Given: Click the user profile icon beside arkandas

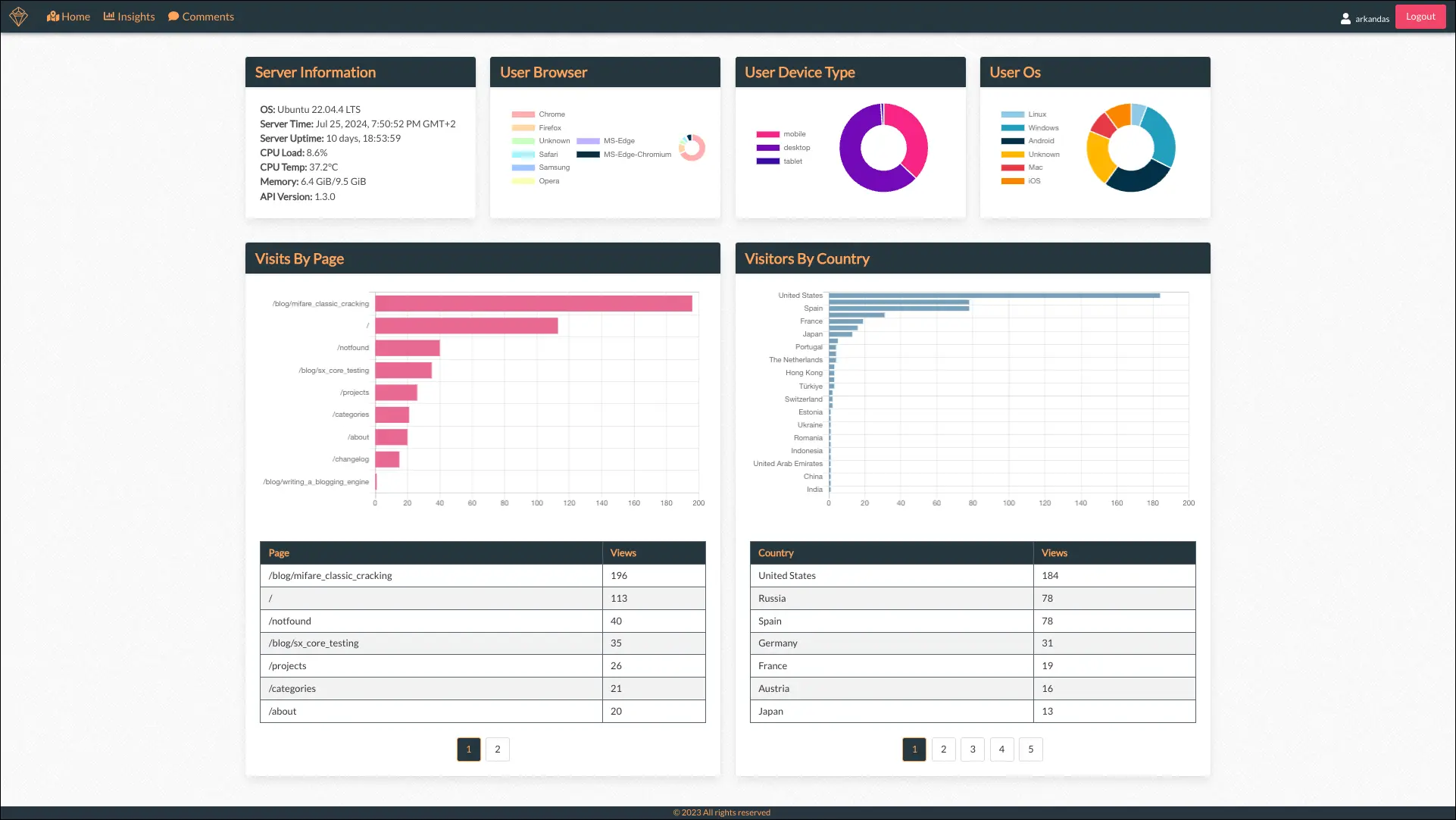Looking at the screenshot, I should click(1345, 18).
